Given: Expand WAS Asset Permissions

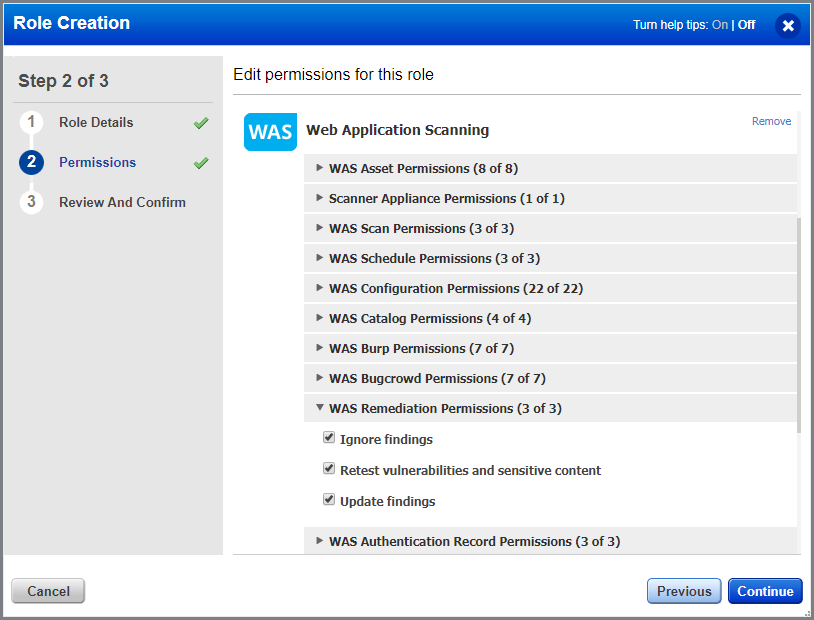Looking at the screenshot, I should [x=320, y=168].
